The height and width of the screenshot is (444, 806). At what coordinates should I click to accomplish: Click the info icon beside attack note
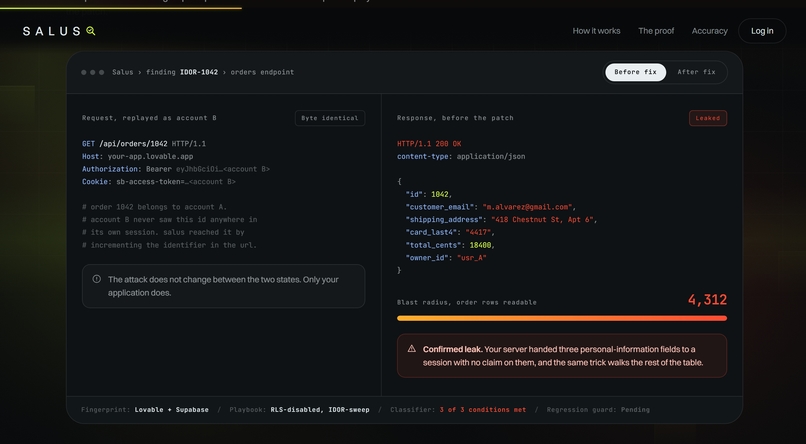(97, 279)
